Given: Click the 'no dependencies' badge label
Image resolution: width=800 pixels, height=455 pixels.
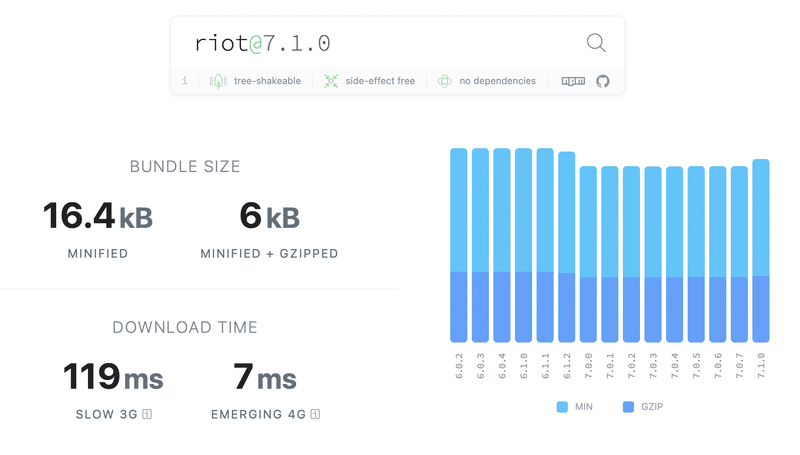Looking at the screenshot, I should pos(497,81).
